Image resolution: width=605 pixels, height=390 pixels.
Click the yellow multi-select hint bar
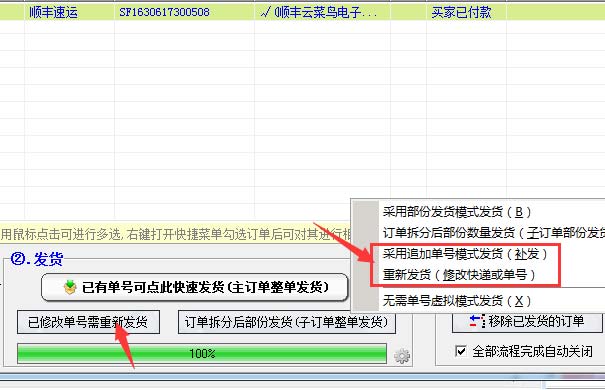[176, 234]
